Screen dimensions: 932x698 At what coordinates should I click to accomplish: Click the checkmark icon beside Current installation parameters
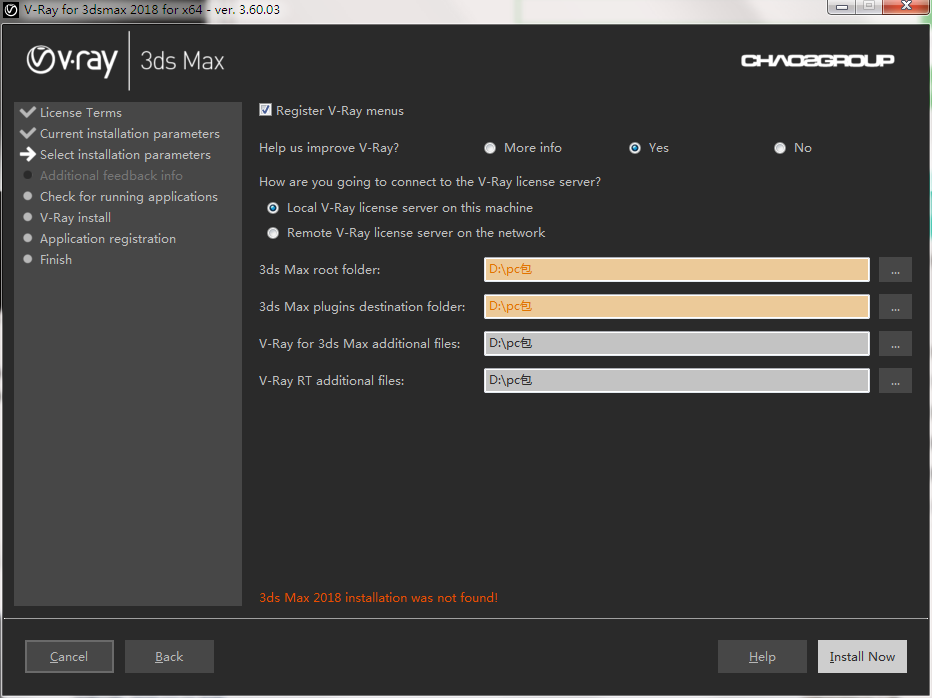click(27, 133)
